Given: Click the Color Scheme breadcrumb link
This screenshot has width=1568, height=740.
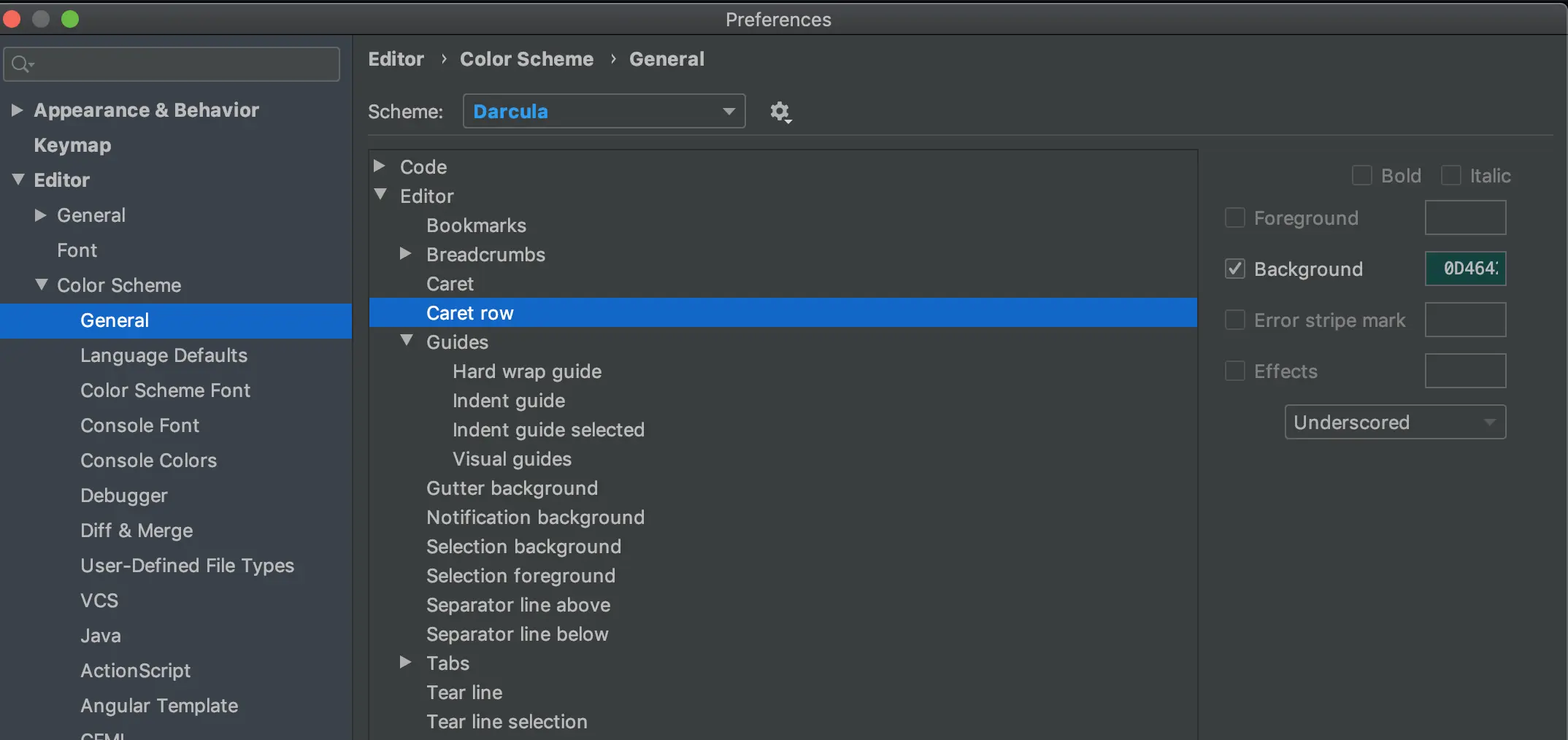Looking at the screenshot, I should pyautogui.click(x=526, y=59).
